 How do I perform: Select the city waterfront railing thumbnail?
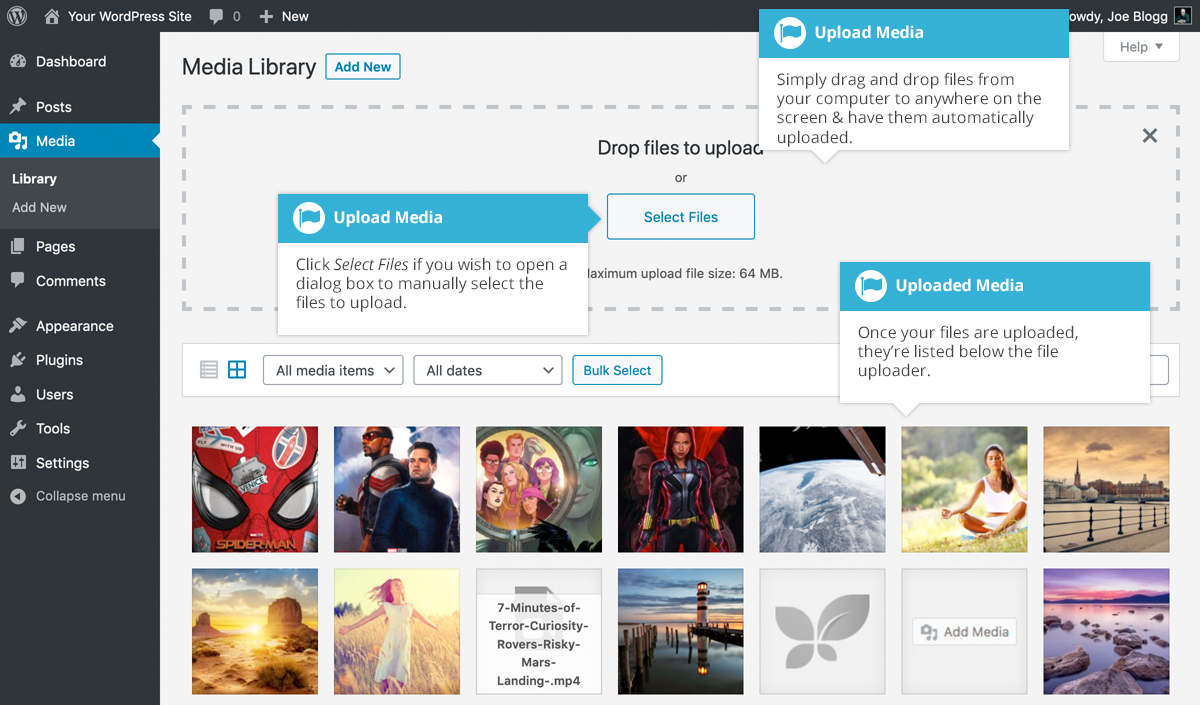tap(1107, 489)
